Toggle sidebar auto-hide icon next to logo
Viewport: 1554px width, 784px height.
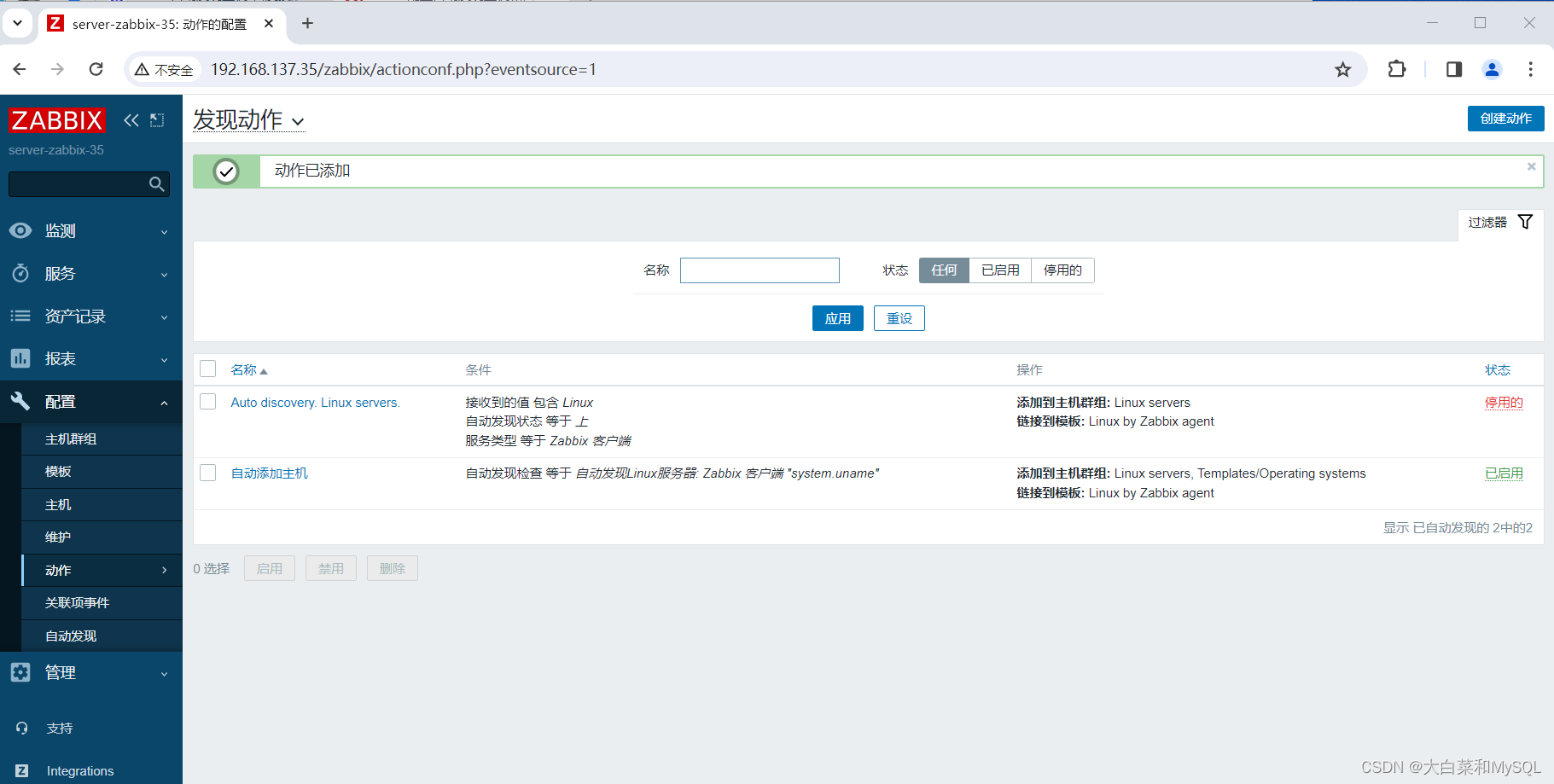(x=157, y=120)
